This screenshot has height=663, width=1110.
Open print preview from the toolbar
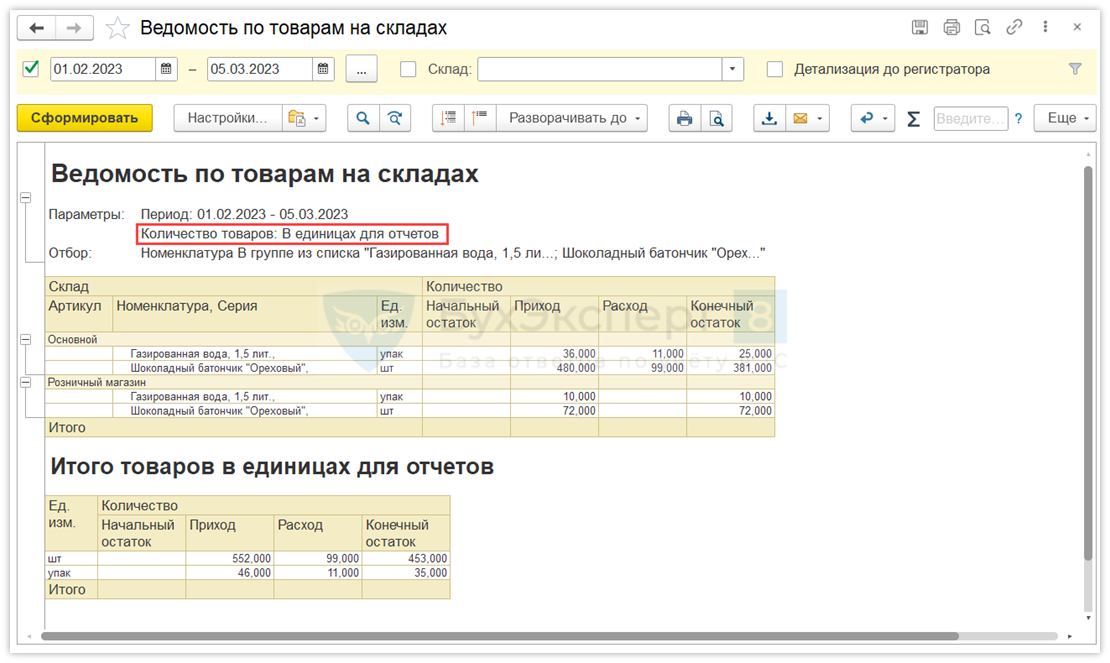pos(716,118)
